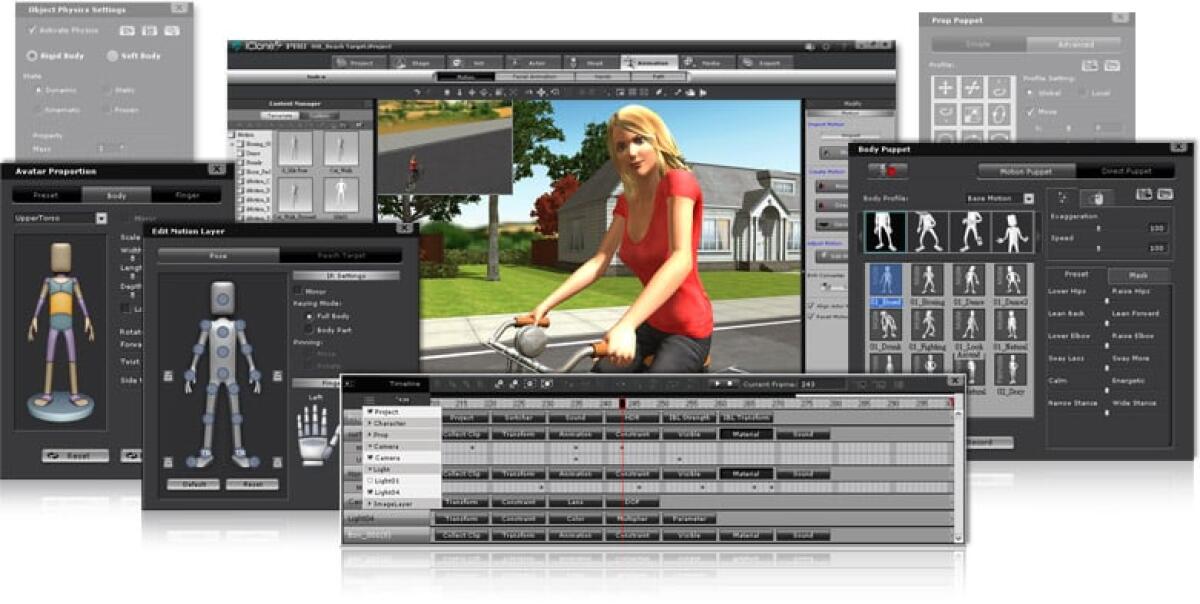
Task: Select the Soft Body radio button
Action: pyautogui.click(x=112, y=56)
